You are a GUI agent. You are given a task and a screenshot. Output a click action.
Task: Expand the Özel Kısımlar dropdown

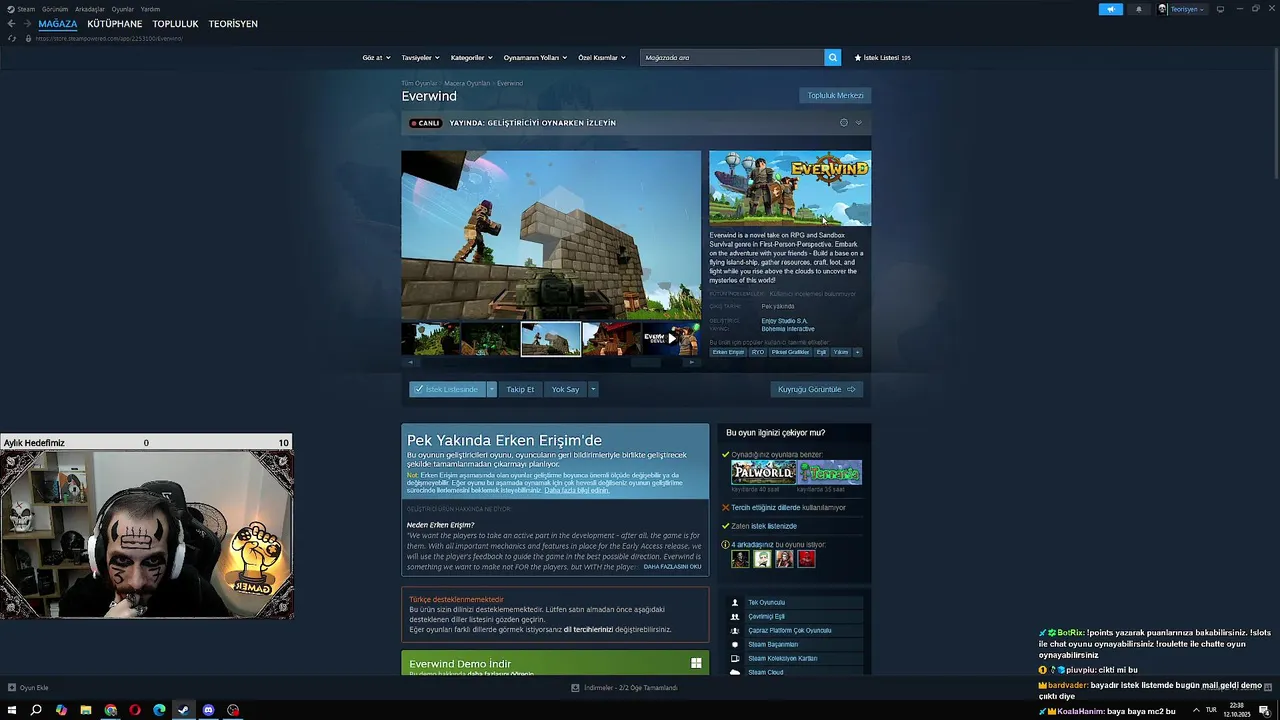point(601,58)
